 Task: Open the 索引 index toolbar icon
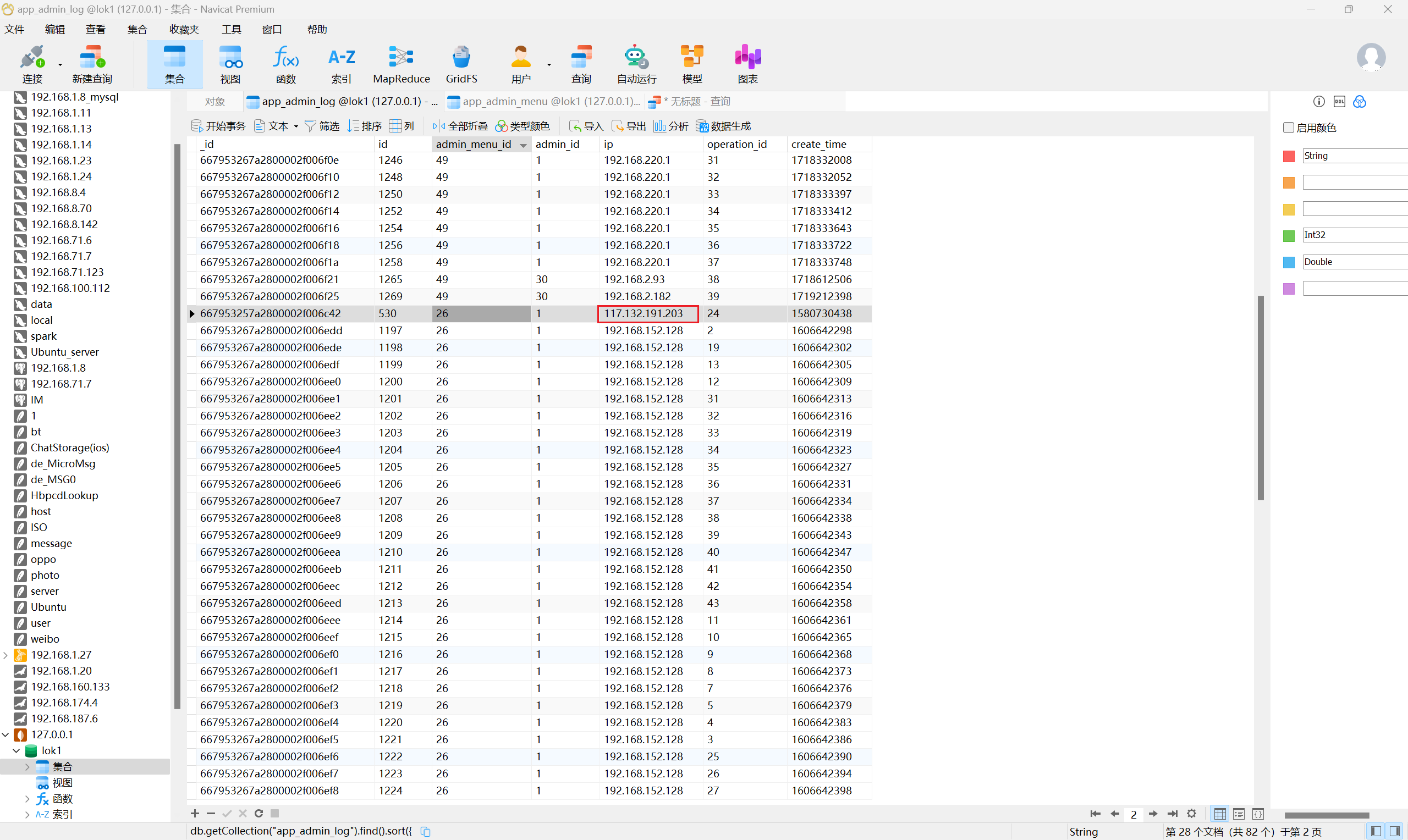point(342,64)
